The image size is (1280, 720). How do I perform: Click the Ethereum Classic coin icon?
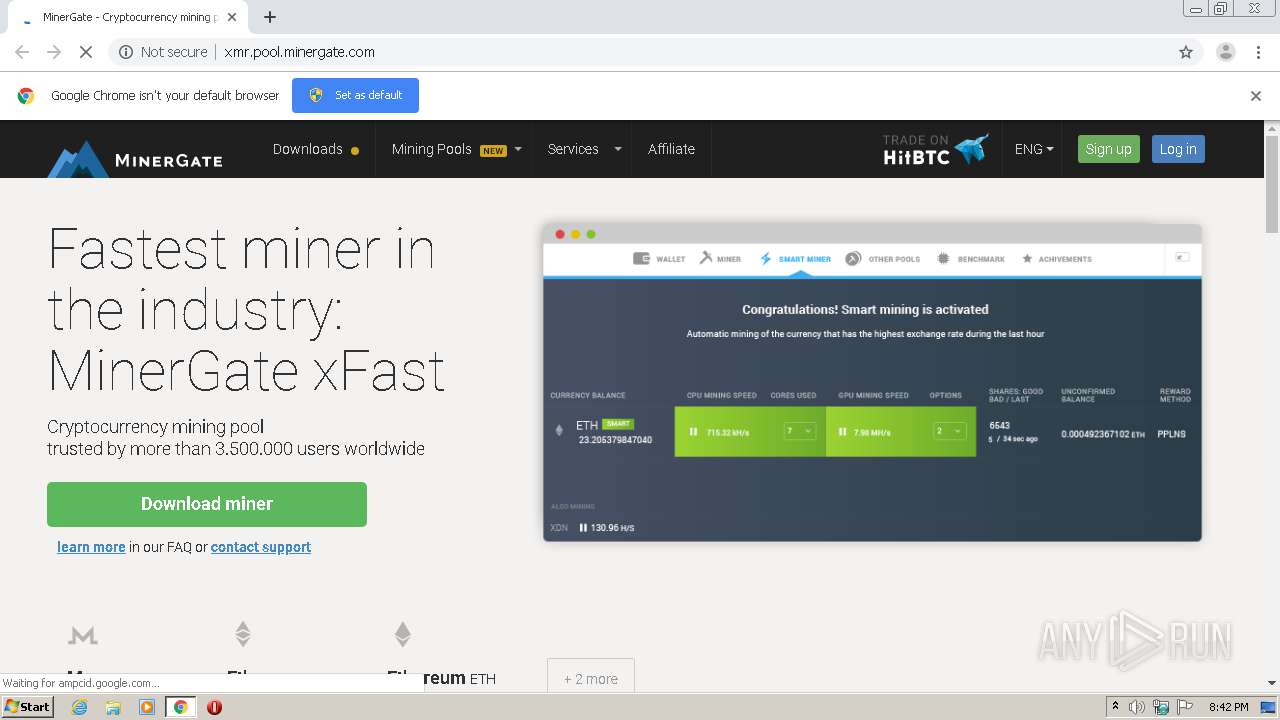242,634
